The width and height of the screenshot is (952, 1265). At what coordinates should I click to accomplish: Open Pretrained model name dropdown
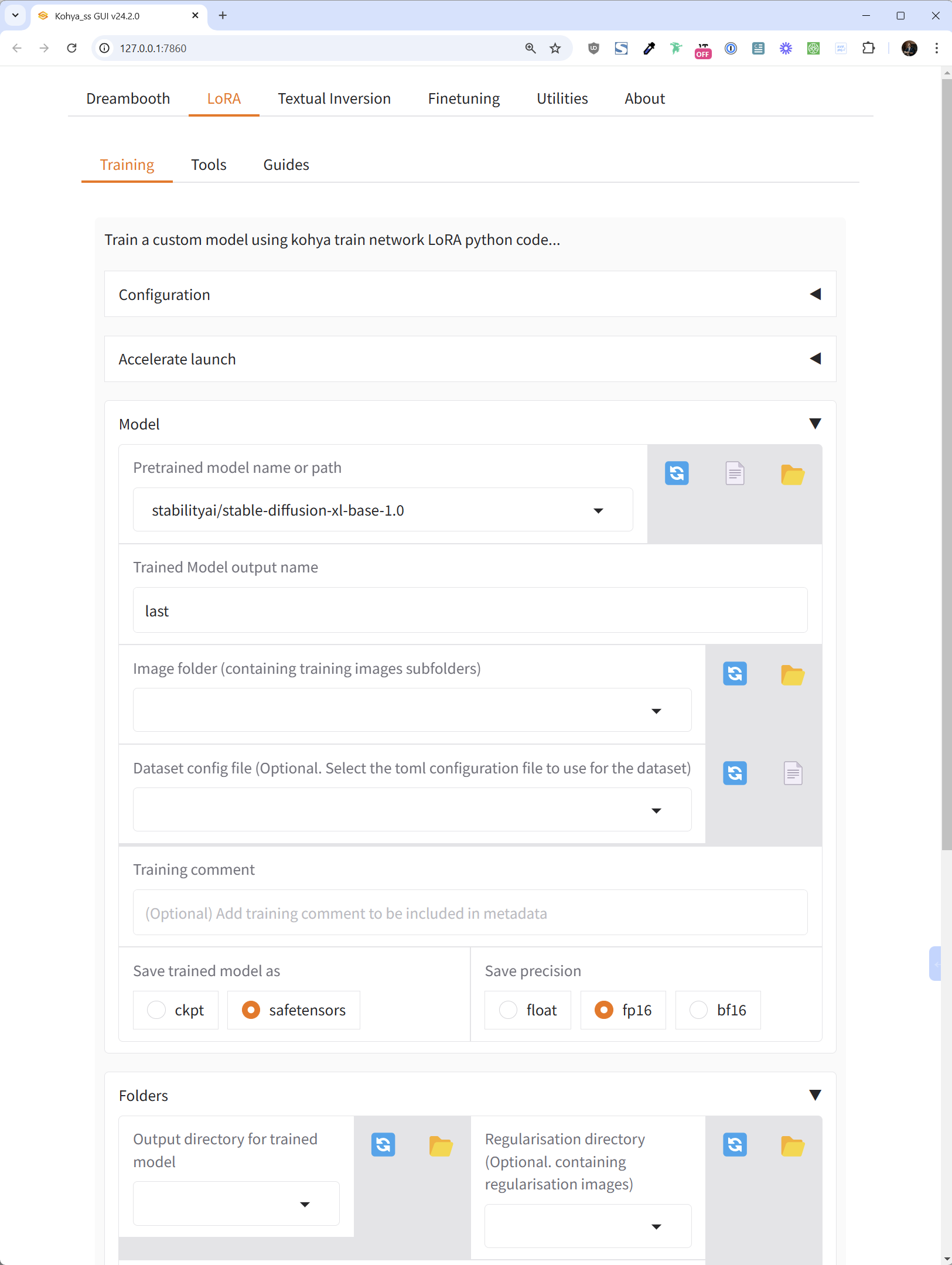pos(598,510)
